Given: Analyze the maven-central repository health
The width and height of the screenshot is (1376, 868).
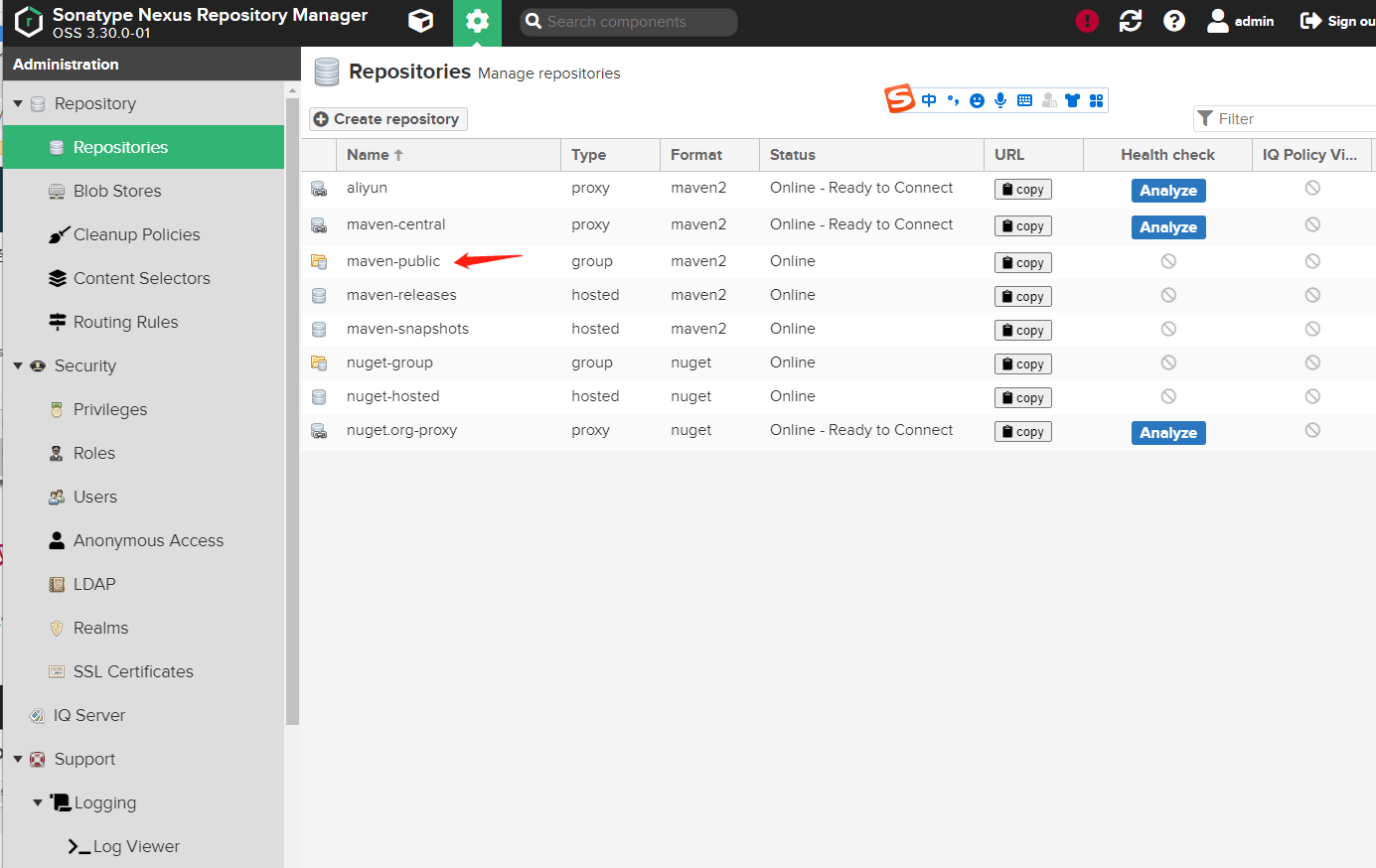Looking at the screenshot, I should [1168, 227].
